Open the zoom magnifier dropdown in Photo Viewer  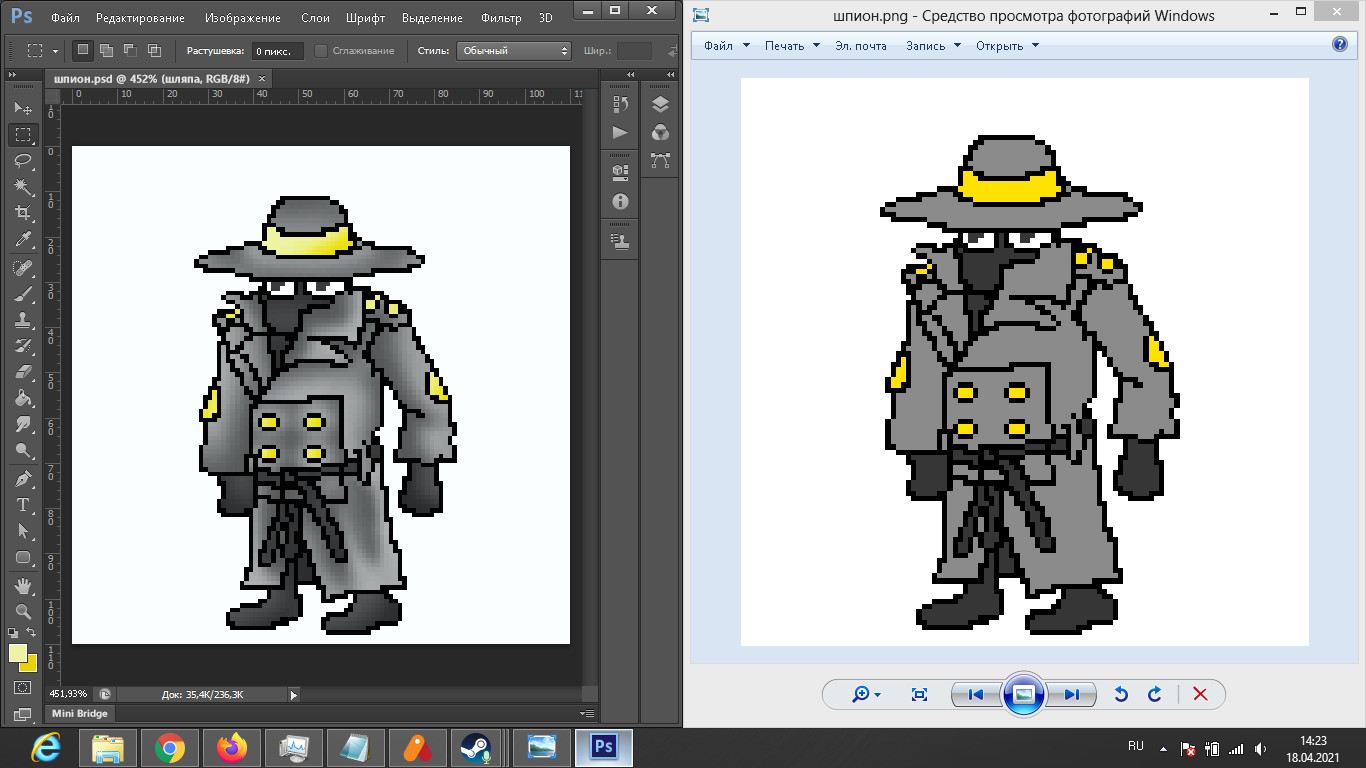click(866, 694)
